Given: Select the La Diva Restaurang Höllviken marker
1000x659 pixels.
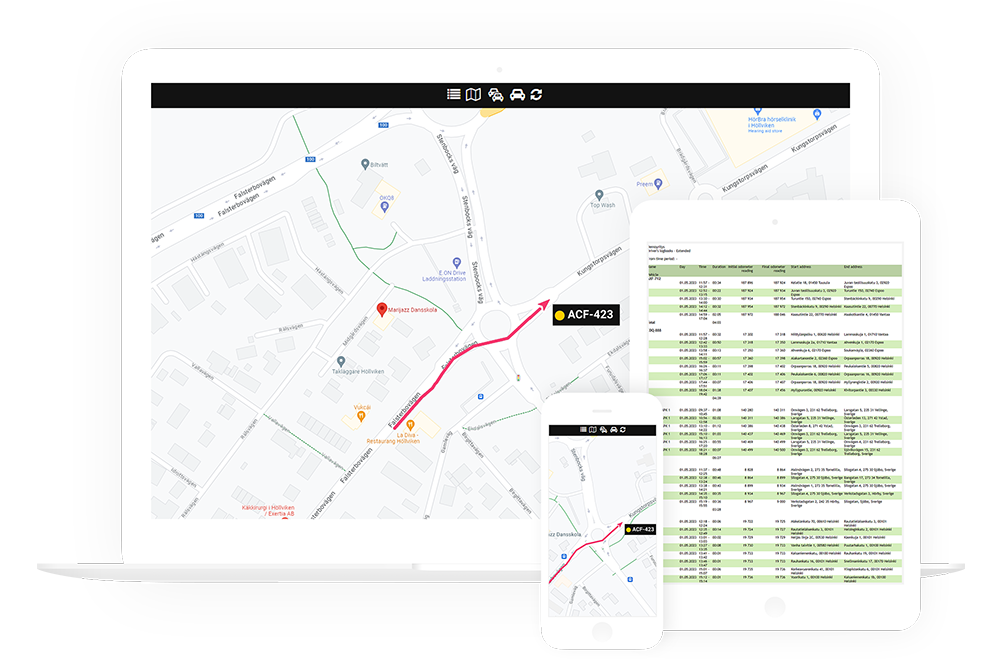Looking at the screenshot, I should pos(409,425).
